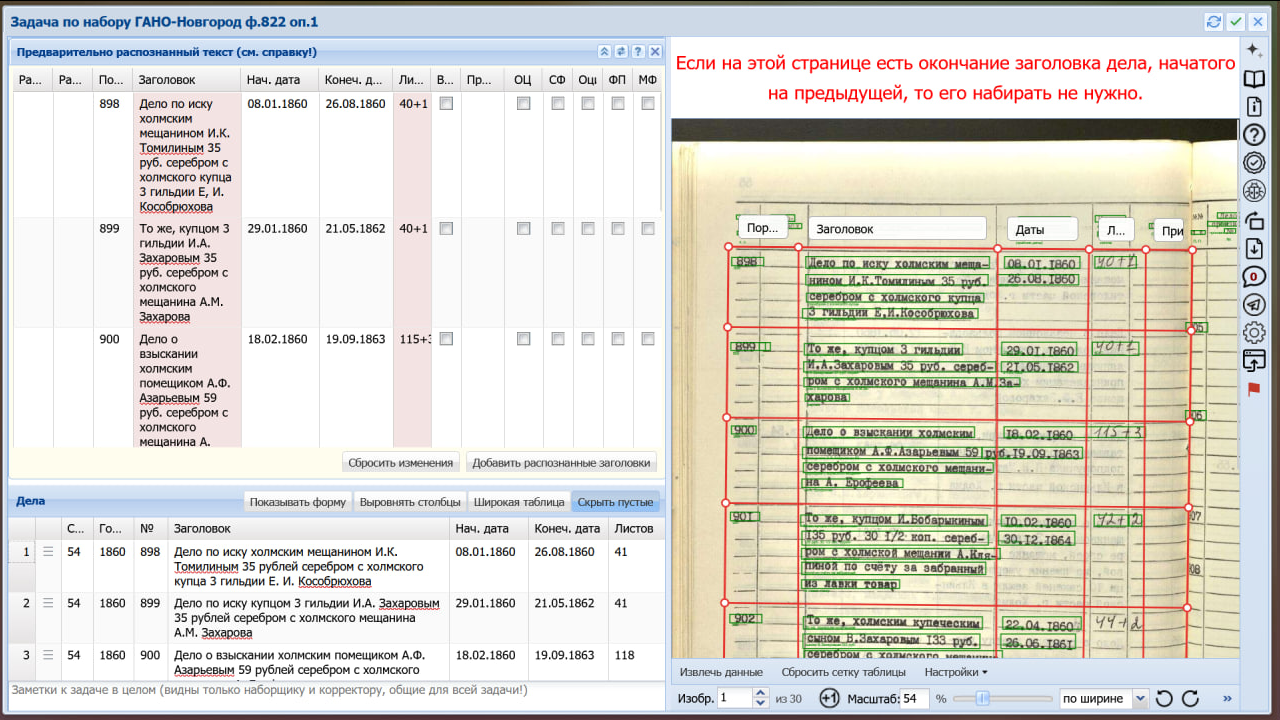
Task: Click the green checkmark complete-task icon
Action: pyautogui.click(x=1236, y=21)
